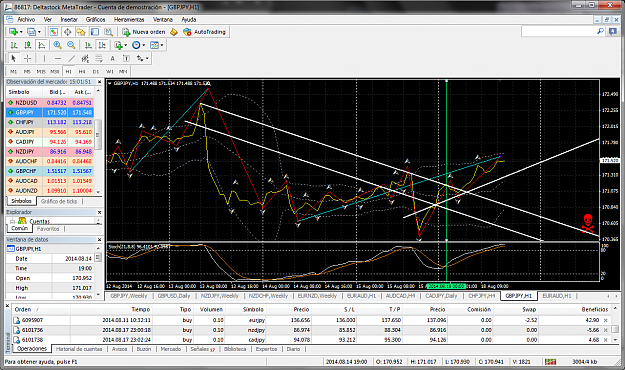This screenshot has width=625, height=370.
Task: Close the Observación del mercado panel
Action: (99, 82)
